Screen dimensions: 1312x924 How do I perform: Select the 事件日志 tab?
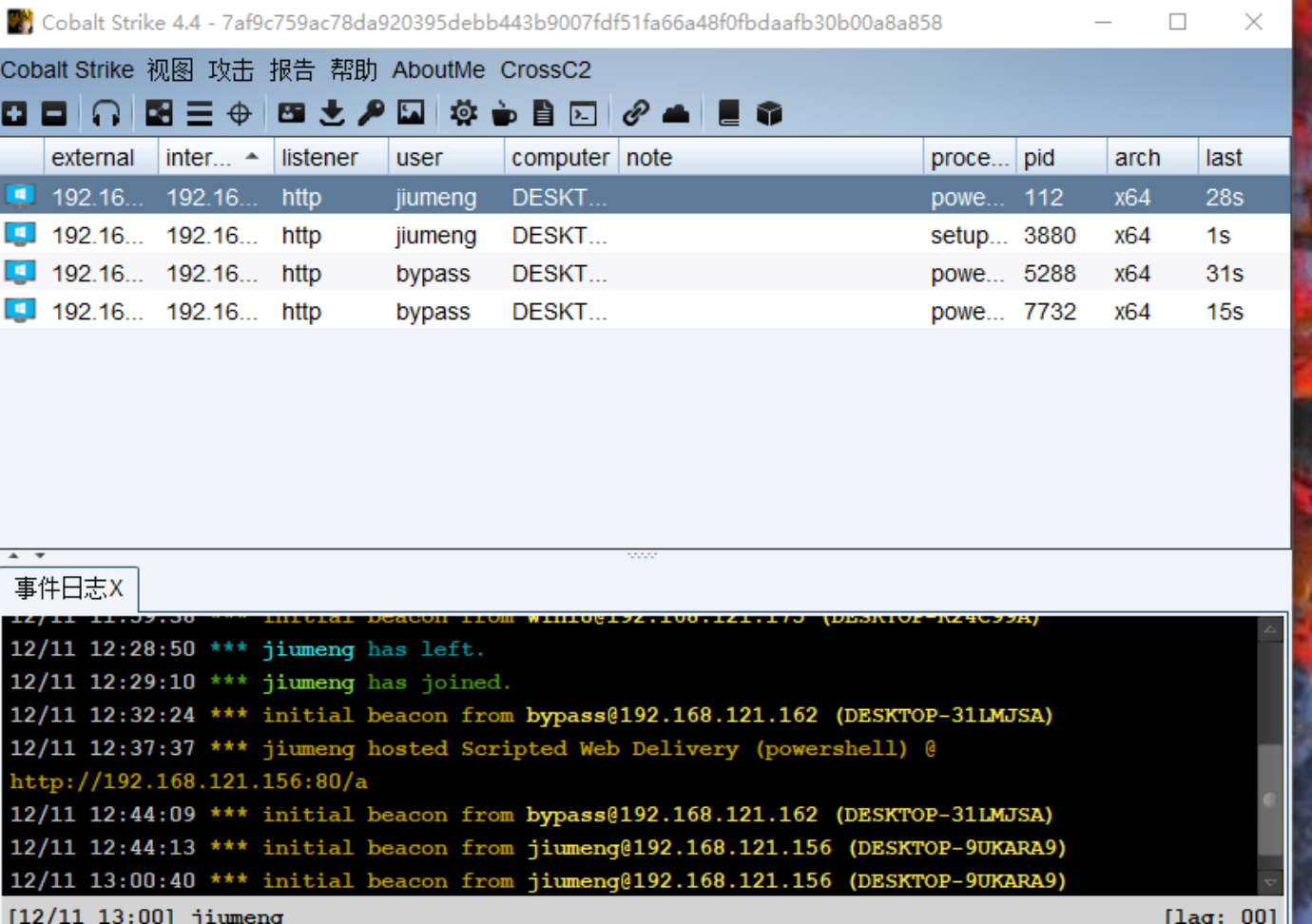click(x=69, y=588)
